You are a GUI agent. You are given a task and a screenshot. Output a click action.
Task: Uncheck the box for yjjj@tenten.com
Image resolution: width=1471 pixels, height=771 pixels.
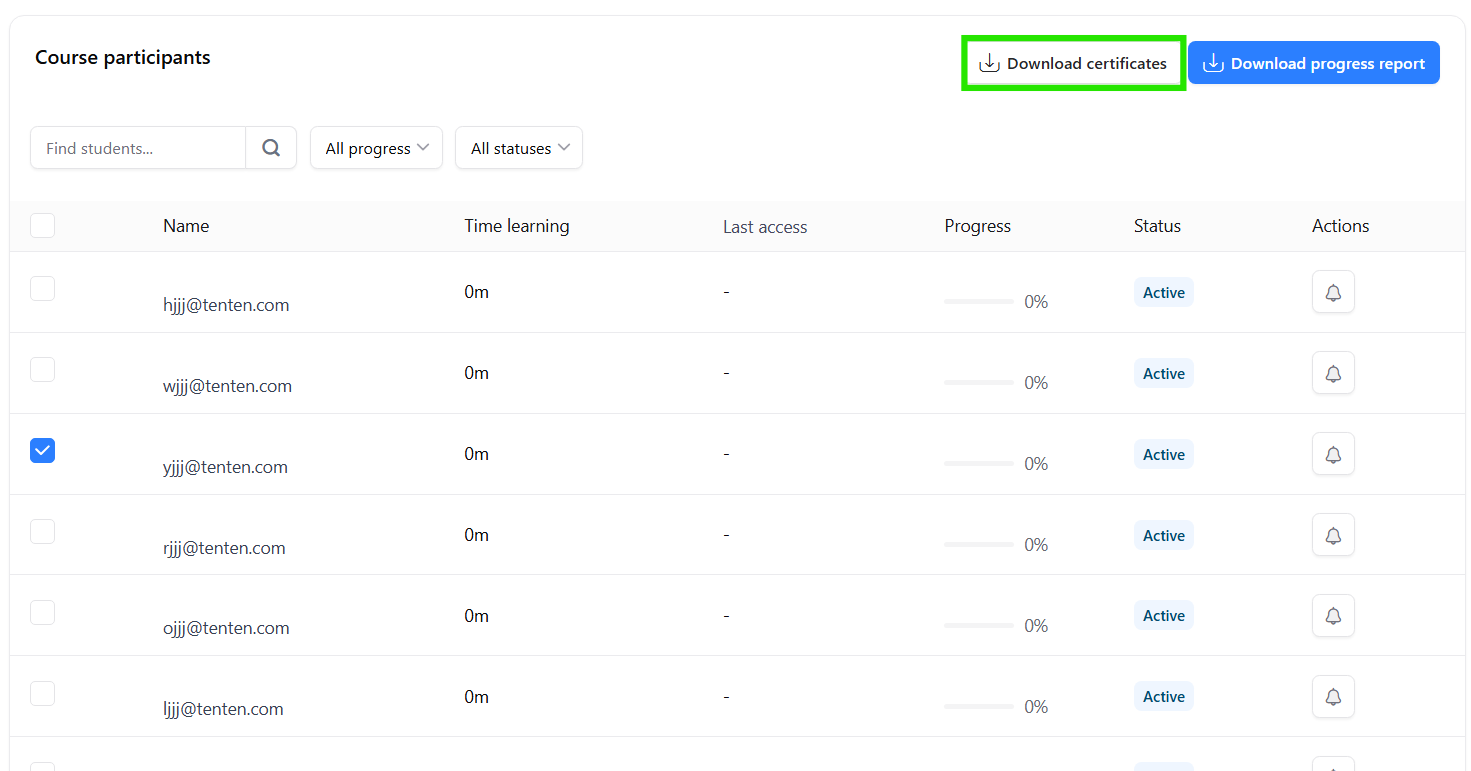click(42, 451)
